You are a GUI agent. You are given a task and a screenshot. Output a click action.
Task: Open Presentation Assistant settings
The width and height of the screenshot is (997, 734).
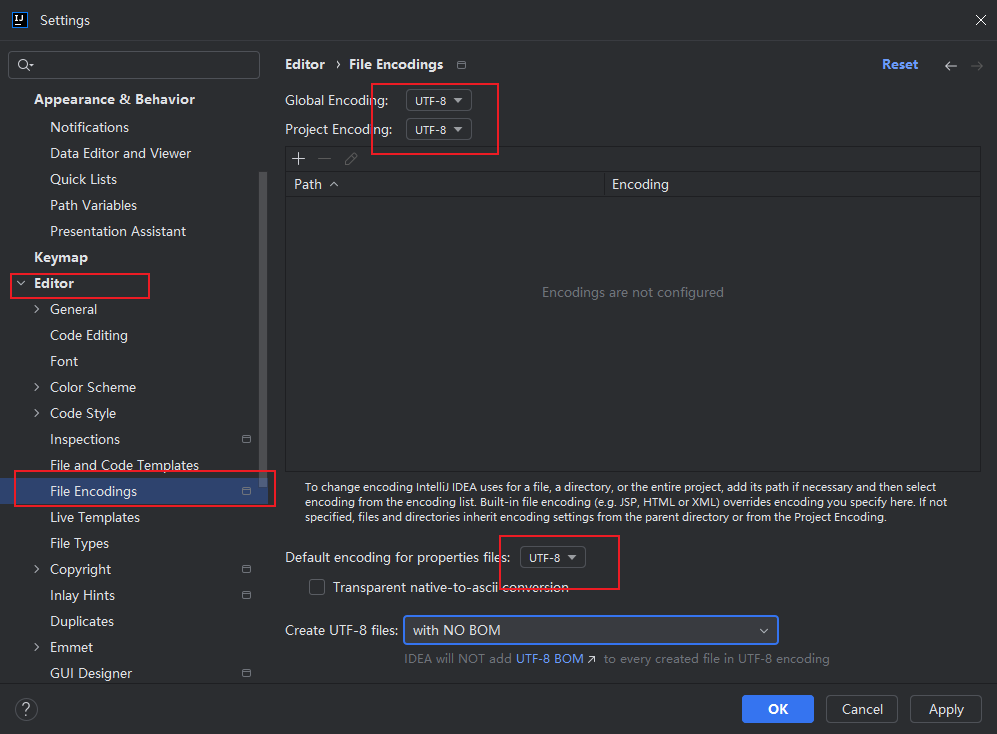click(x=118, y=232)
